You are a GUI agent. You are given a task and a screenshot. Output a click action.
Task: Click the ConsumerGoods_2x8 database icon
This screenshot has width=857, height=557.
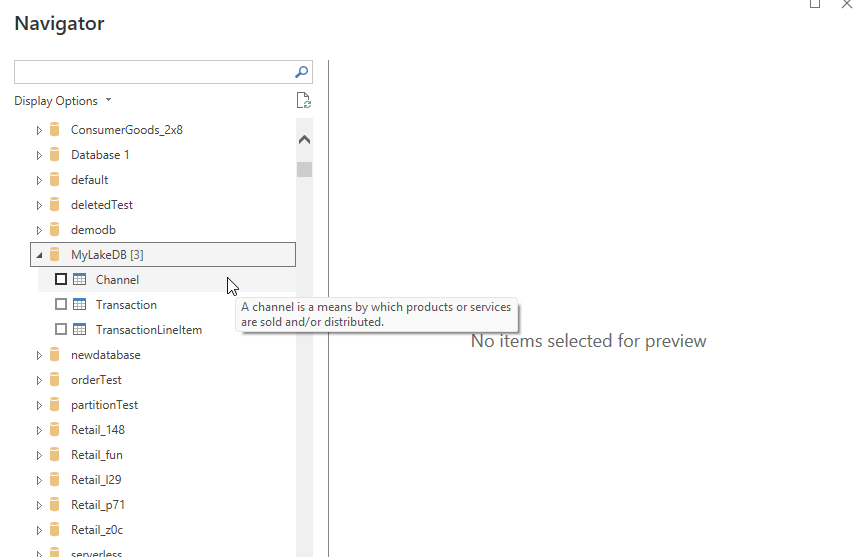click(x=55, y=130)
